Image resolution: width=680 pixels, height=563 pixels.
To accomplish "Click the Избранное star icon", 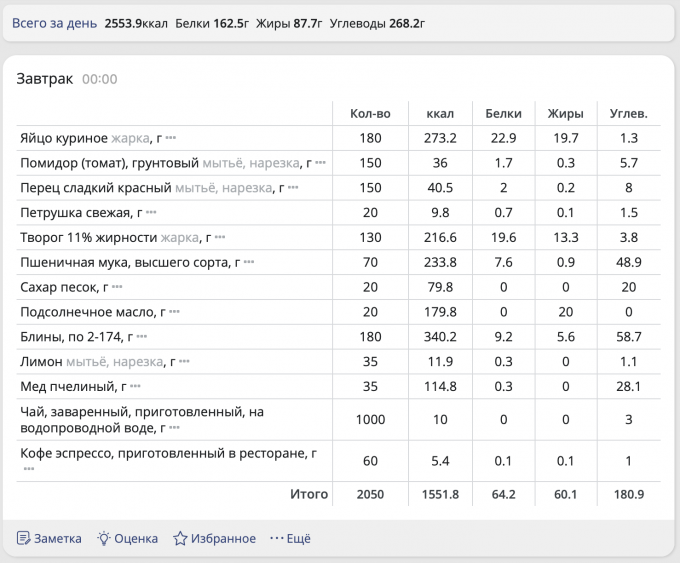I will pyautogui.click(x=180, y=538).
